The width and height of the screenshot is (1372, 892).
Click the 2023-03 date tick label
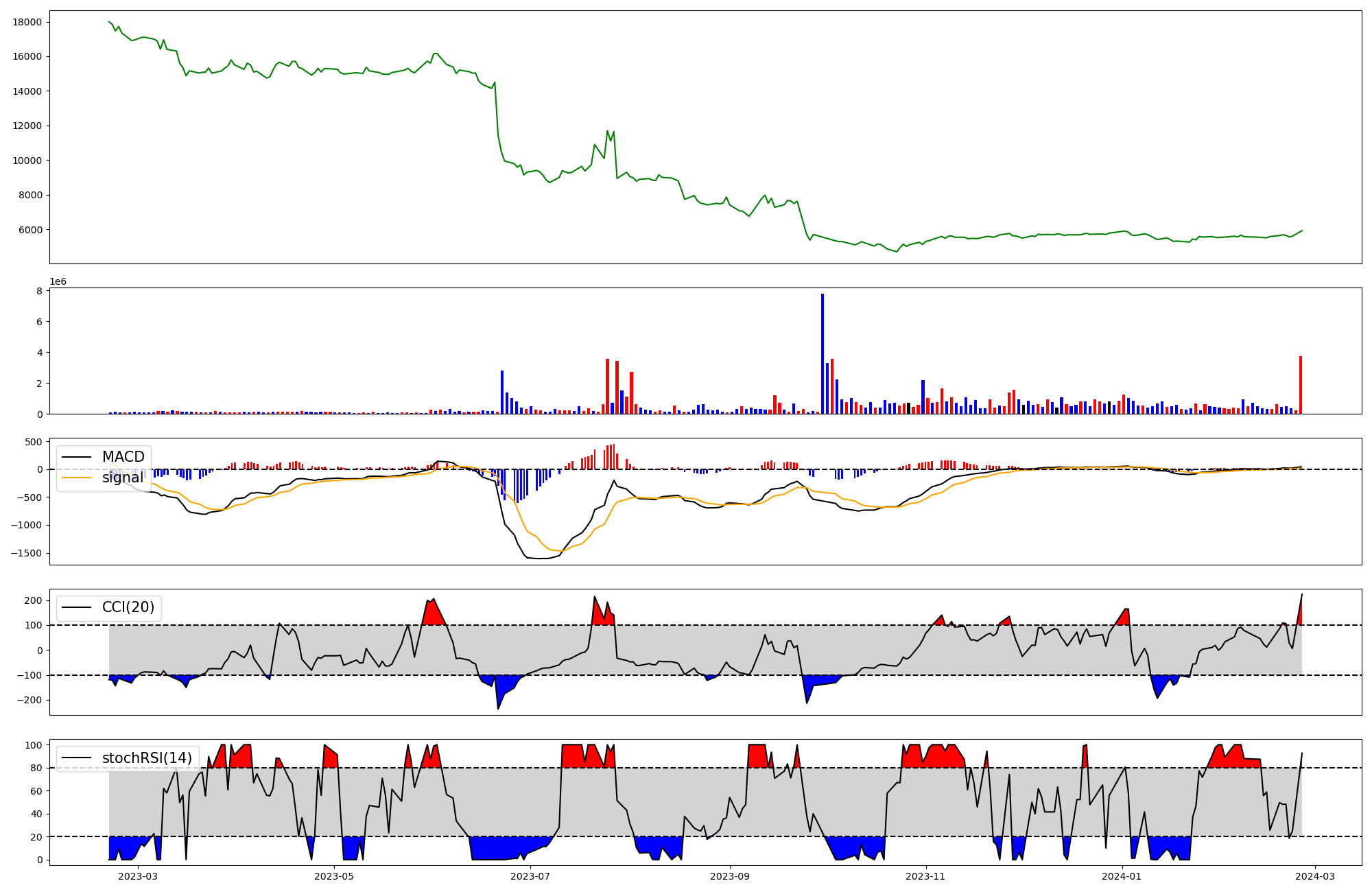click(x=138, y=876)
